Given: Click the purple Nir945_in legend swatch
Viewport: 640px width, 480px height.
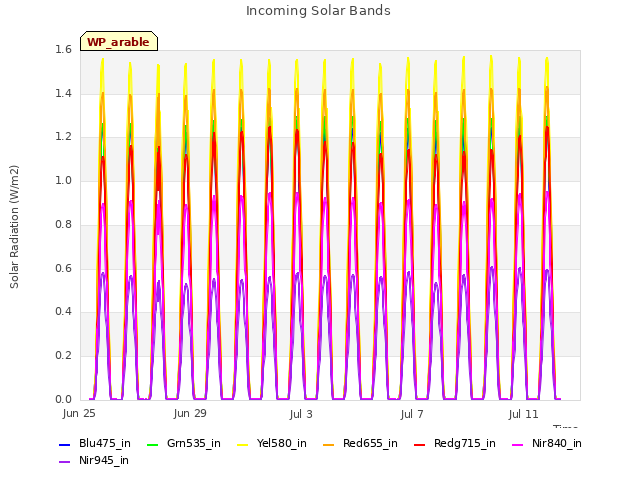Looking at the screenshot, I should pyautogui.click(x=65, y=462).
